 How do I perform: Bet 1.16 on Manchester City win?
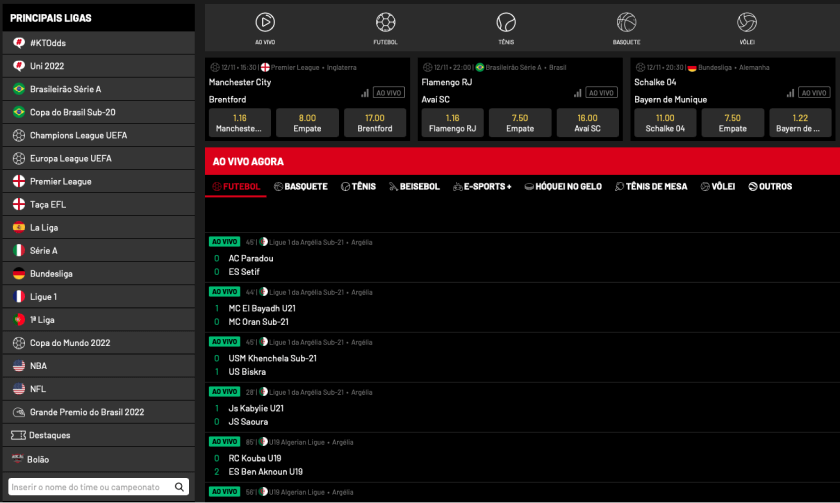(x=239, y=123)
